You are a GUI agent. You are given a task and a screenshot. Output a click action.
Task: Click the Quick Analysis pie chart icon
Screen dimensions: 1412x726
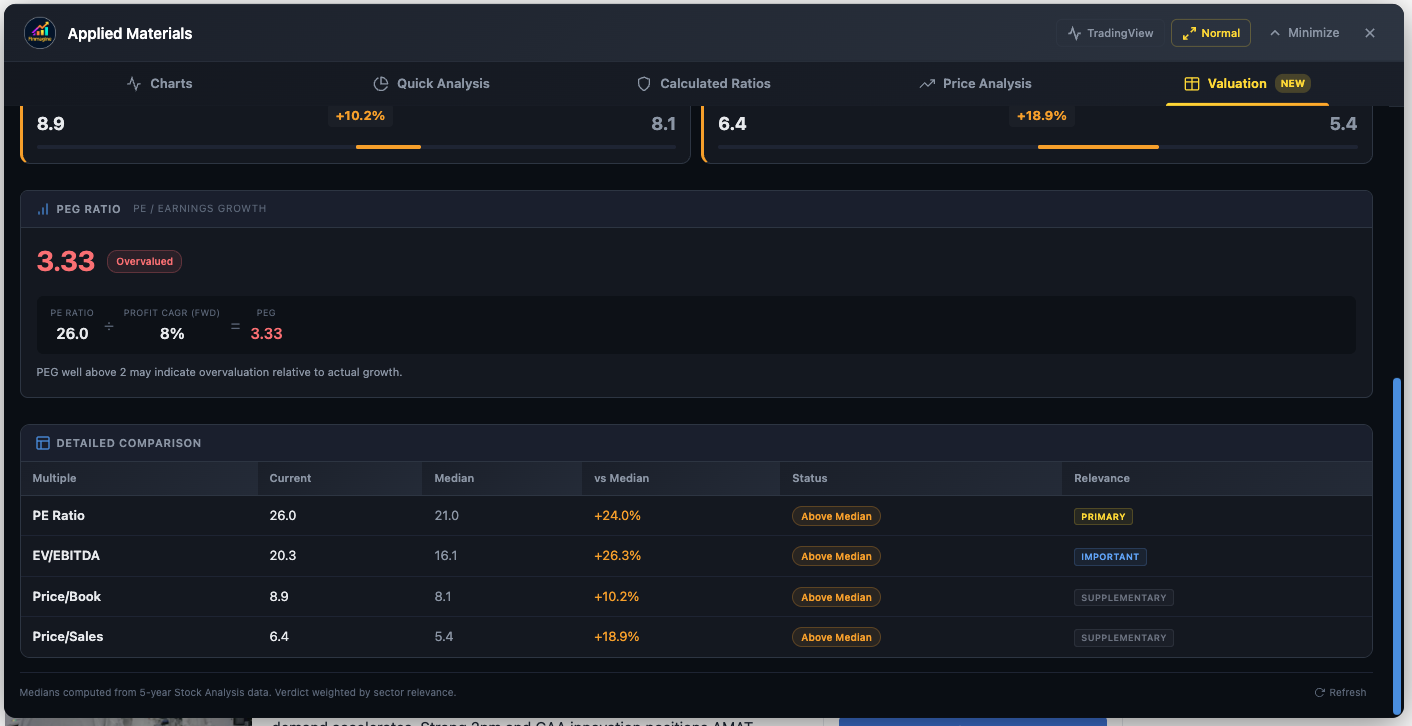pos(380,83)
